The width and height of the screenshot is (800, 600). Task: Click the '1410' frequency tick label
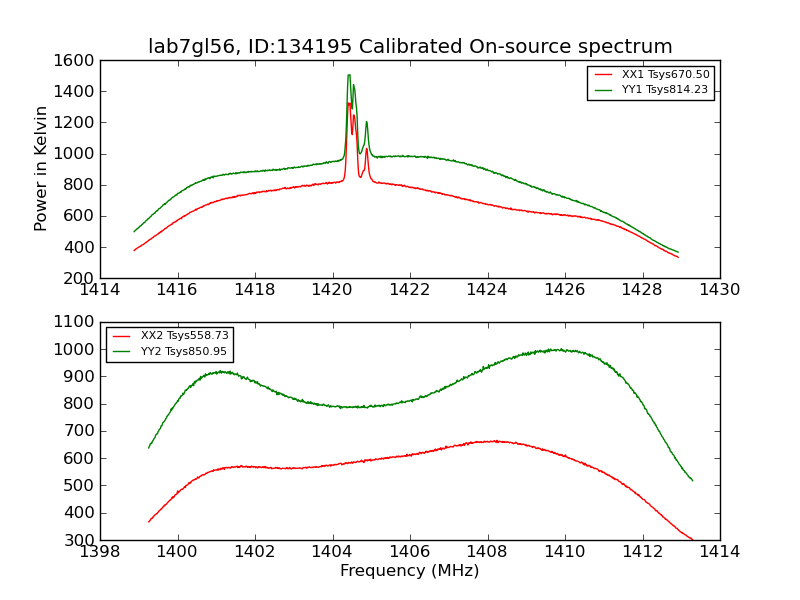565,552
